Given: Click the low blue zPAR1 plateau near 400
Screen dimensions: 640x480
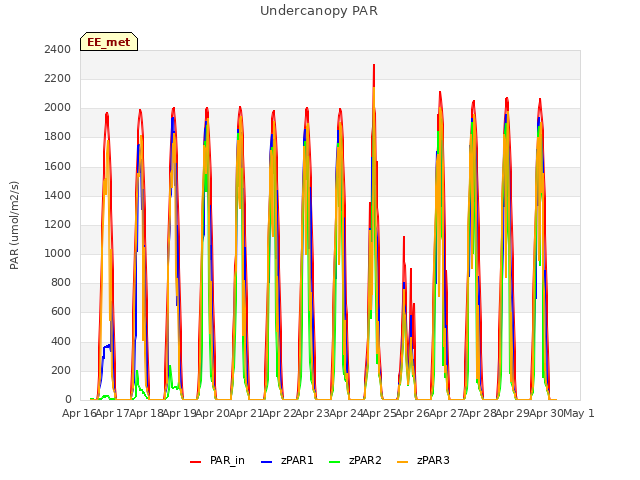Looking at the screenshot, I should [x=107, y=347].
